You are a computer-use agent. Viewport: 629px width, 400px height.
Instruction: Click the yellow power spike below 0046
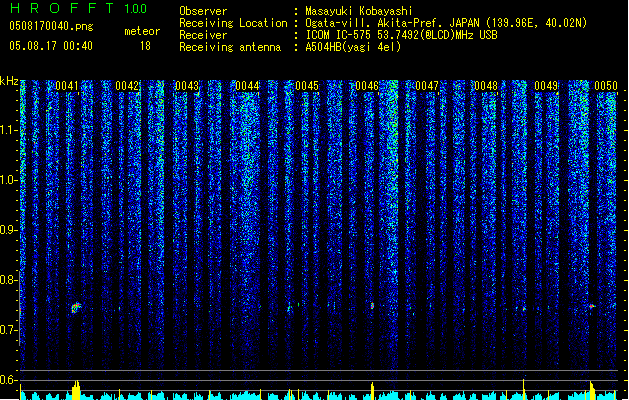[x=372, y=390]
